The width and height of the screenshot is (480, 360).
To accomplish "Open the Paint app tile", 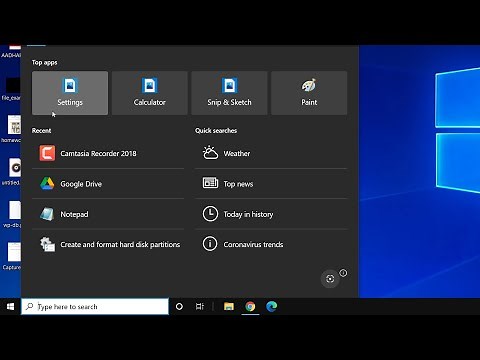I will tap(309, 93).
